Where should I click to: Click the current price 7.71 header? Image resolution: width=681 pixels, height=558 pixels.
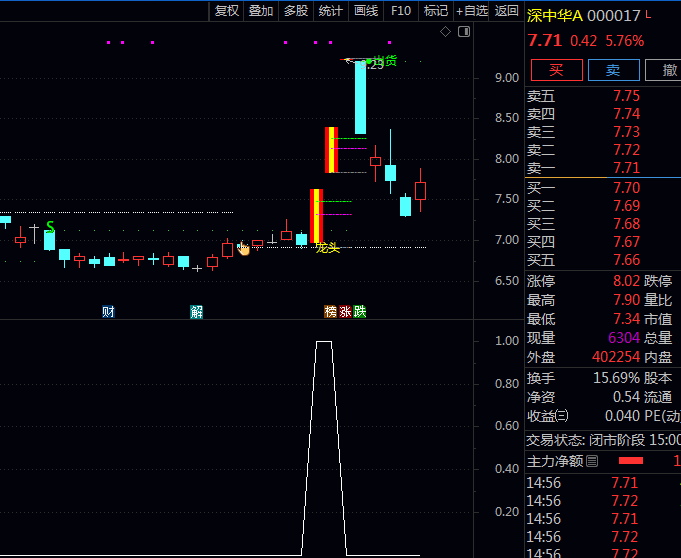(545, 41)
